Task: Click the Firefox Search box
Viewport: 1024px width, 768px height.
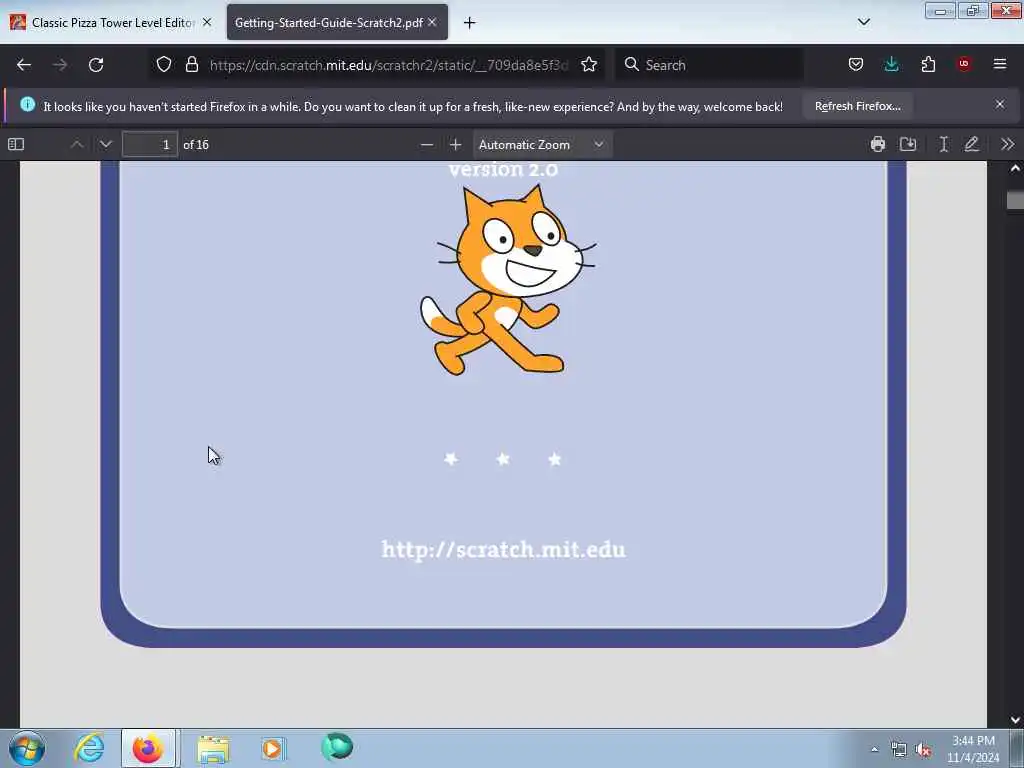Action: [x=709, y=65]
